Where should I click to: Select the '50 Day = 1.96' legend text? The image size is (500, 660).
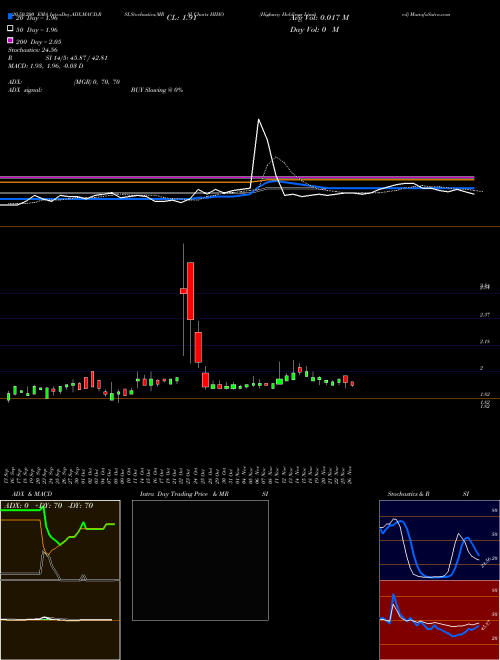(x=37, y=30)
